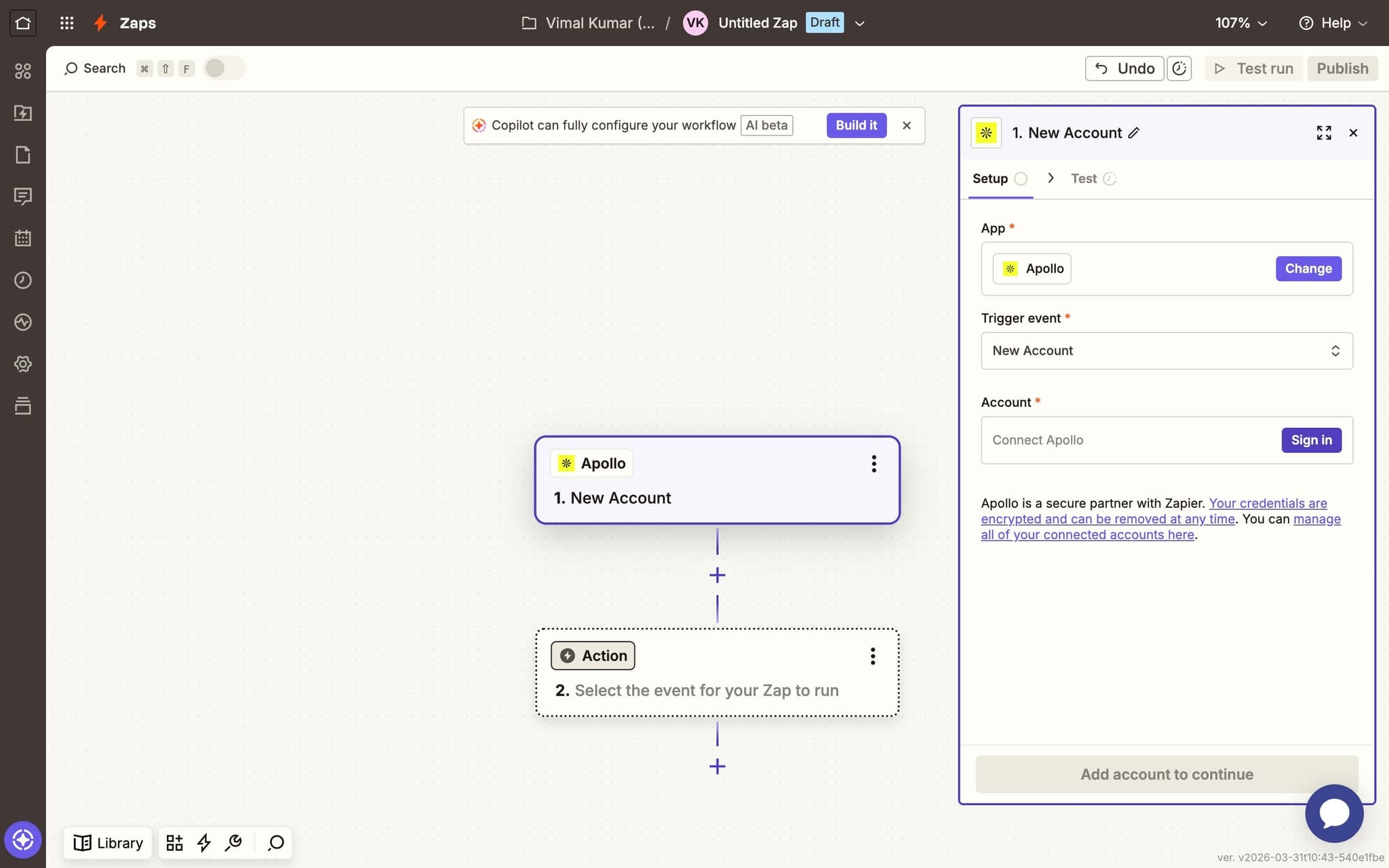Open the Help menu

(x=1331, y=22)
